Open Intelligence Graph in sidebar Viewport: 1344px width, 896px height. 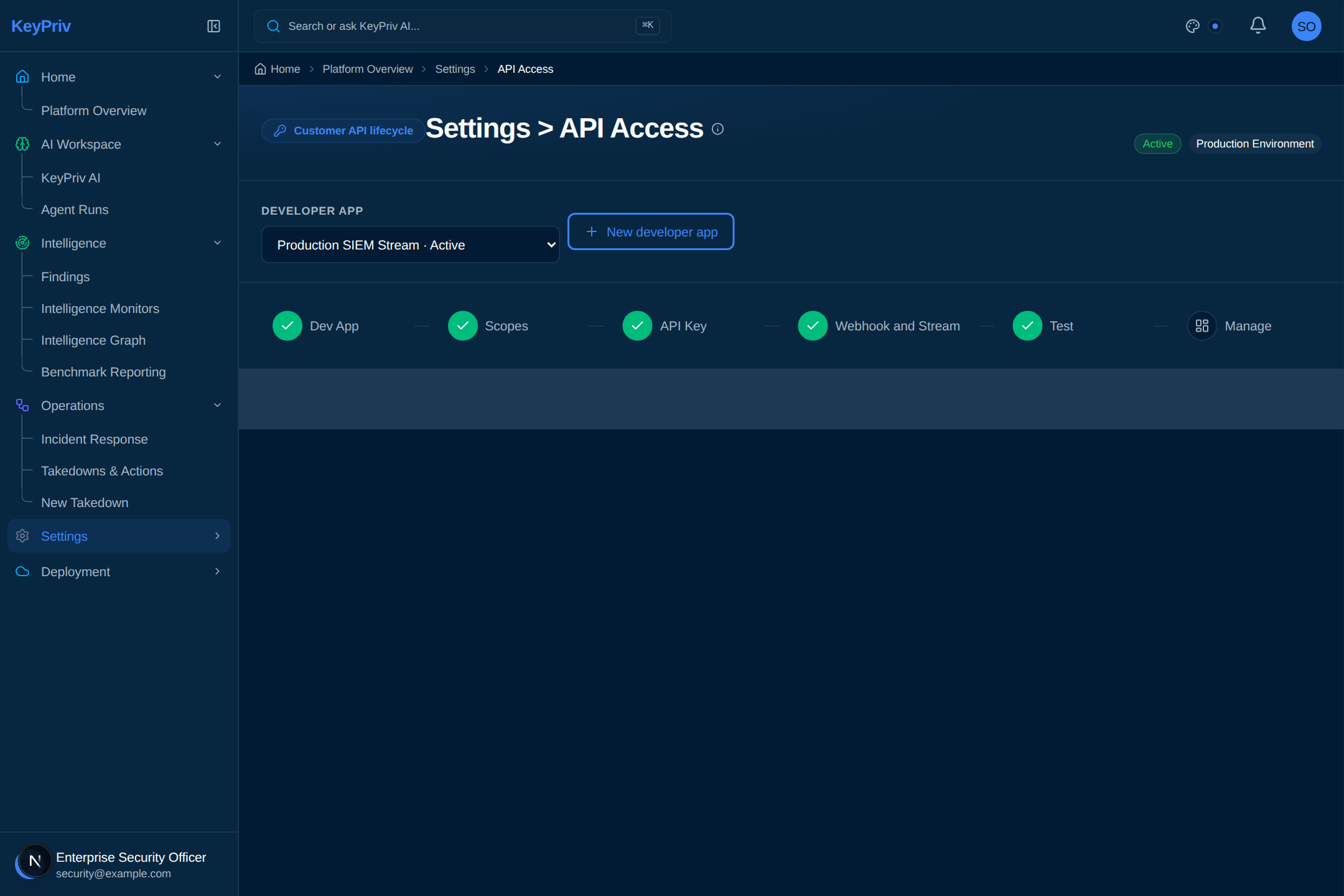click(93, 340)
